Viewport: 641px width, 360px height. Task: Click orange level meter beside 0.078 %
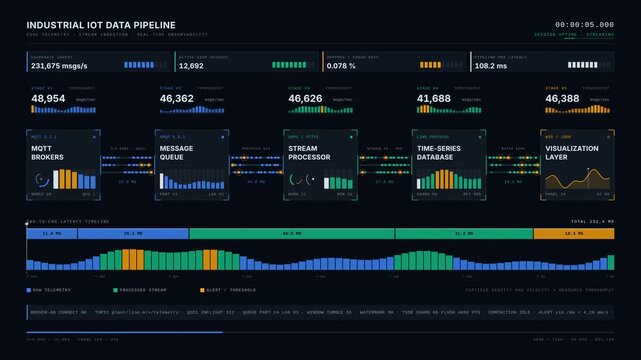tap(441, 65)
